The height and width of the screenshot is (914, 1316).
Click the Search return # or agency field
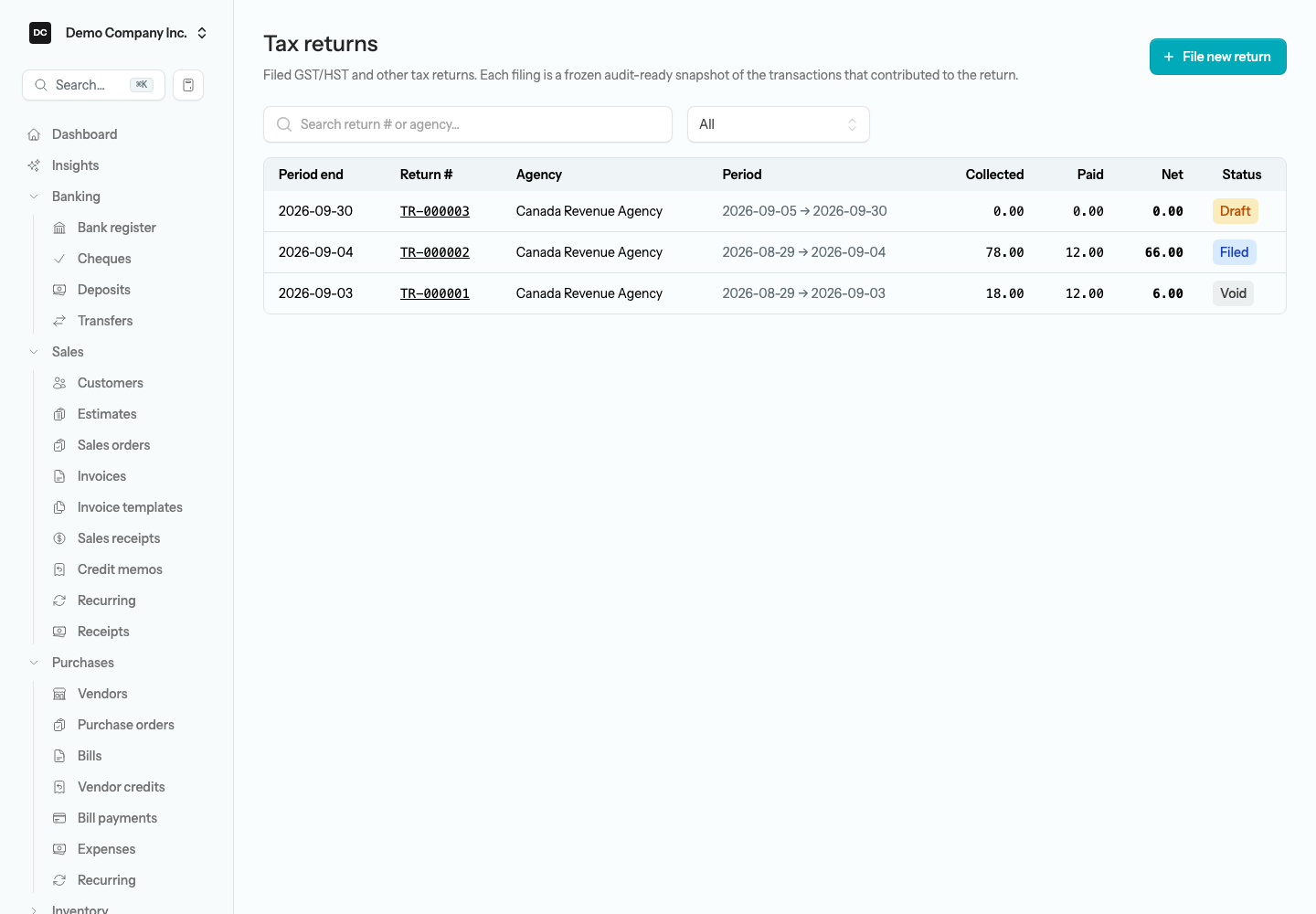click(468, 124)
